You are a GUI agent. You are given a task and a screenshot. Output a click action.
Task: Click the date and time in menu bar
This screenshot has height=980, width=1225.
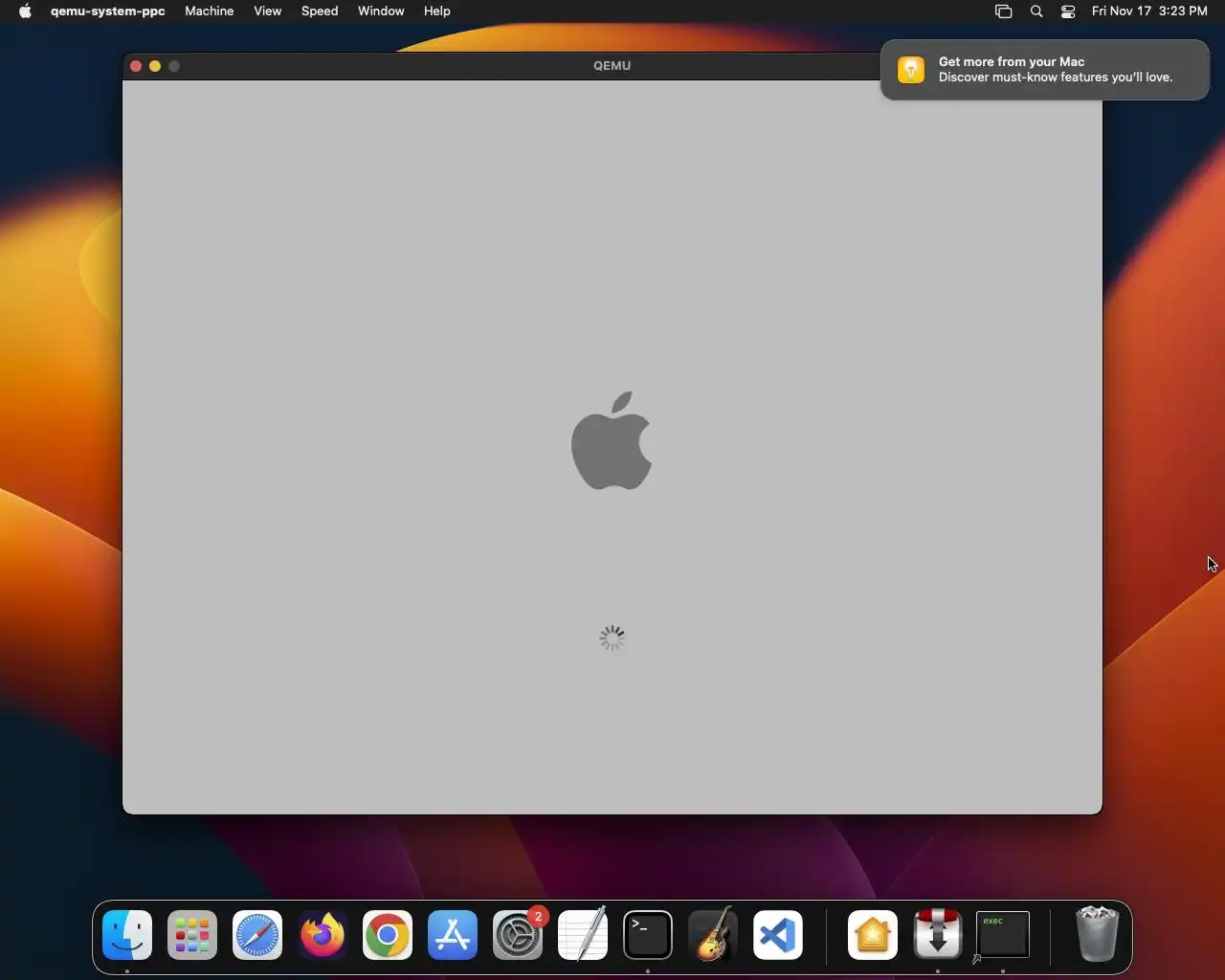tap(1149, 11)
